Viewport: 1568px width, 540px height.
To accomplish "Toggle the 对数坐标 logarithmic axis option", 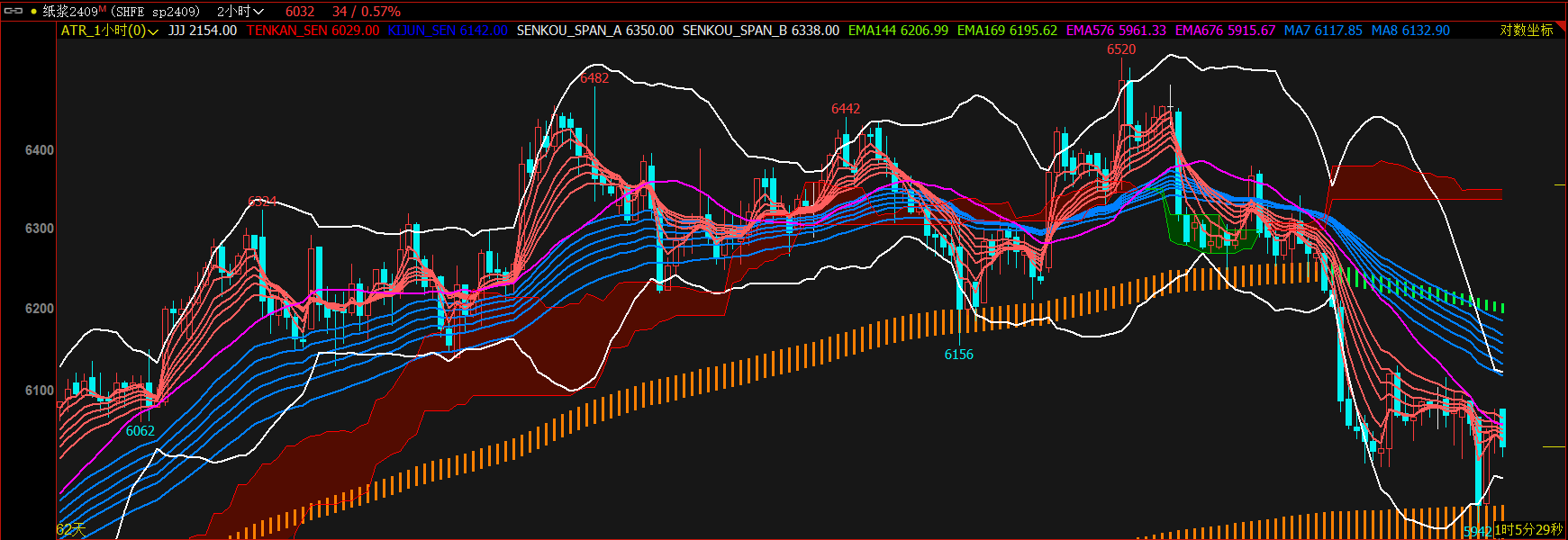I will tap(1526, 31).
